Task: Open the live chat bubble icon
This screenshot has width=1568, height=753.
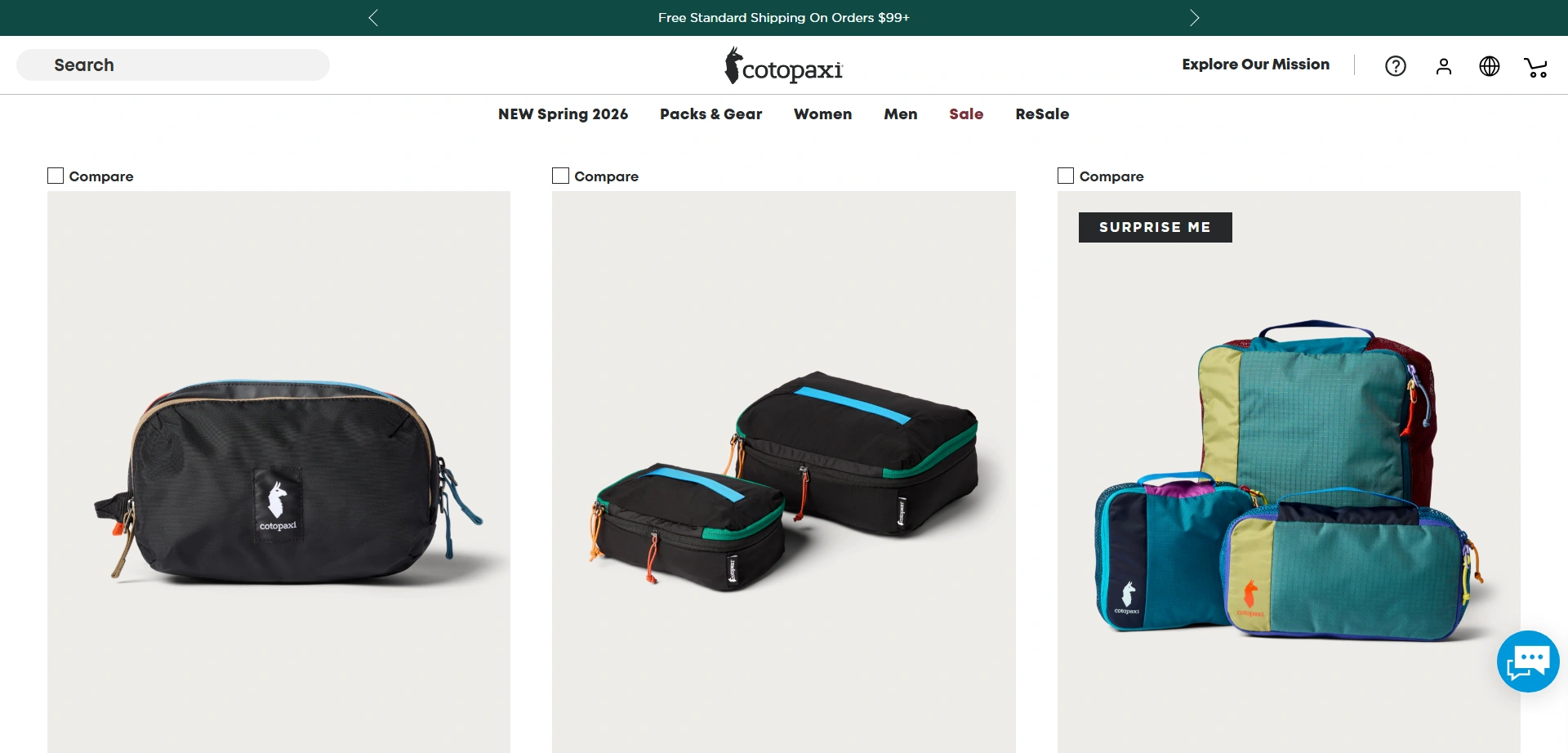Action: (1528, 662)
